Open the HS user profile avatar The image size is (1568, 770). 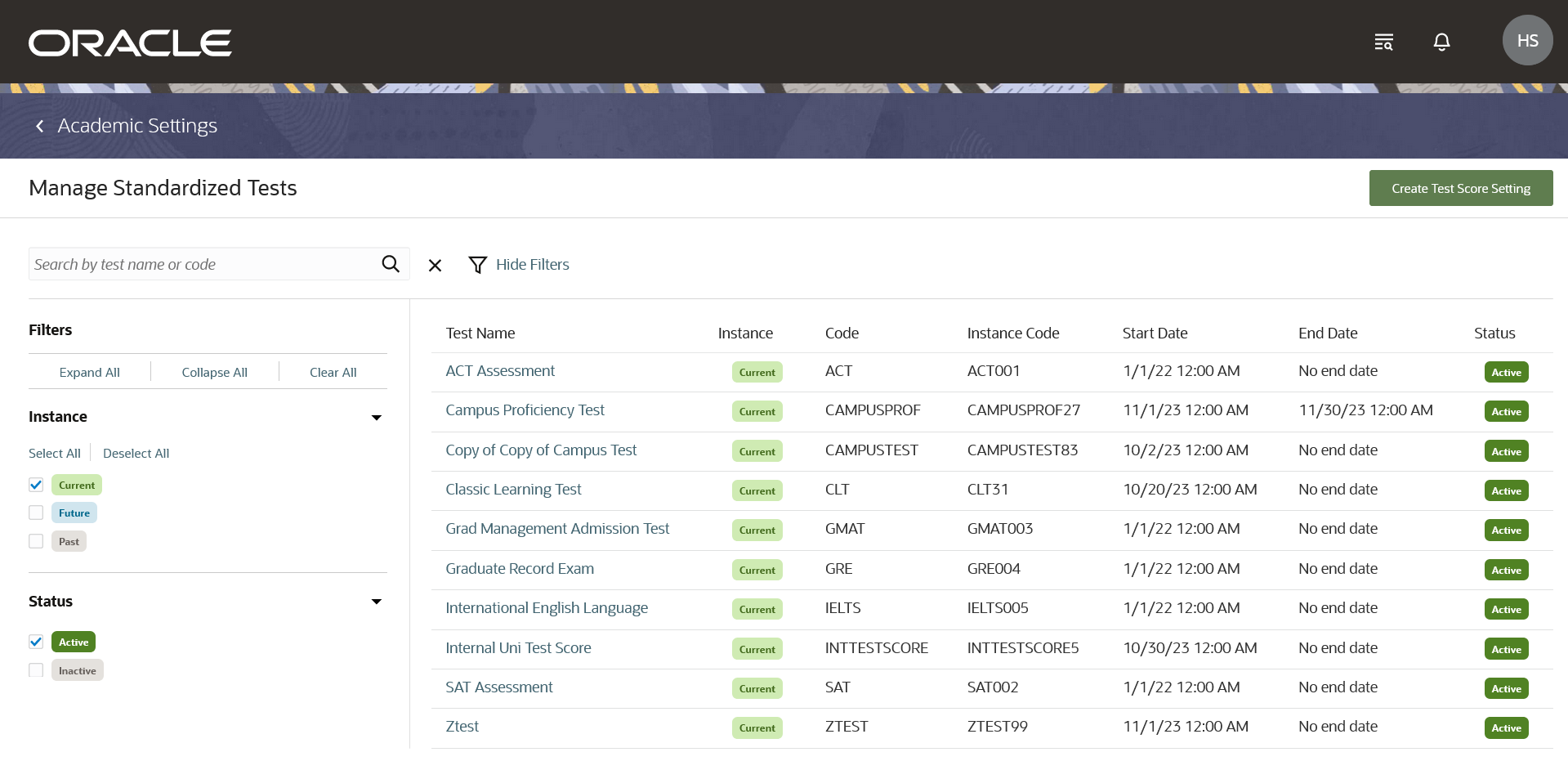coord(1526,41)
